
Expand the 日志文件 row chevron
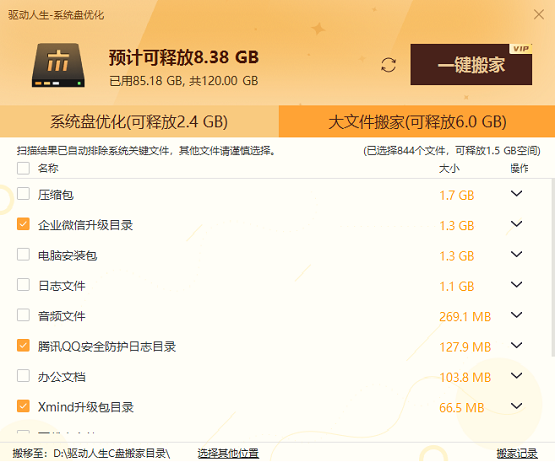pyautogui.click(x=516, y=285)
